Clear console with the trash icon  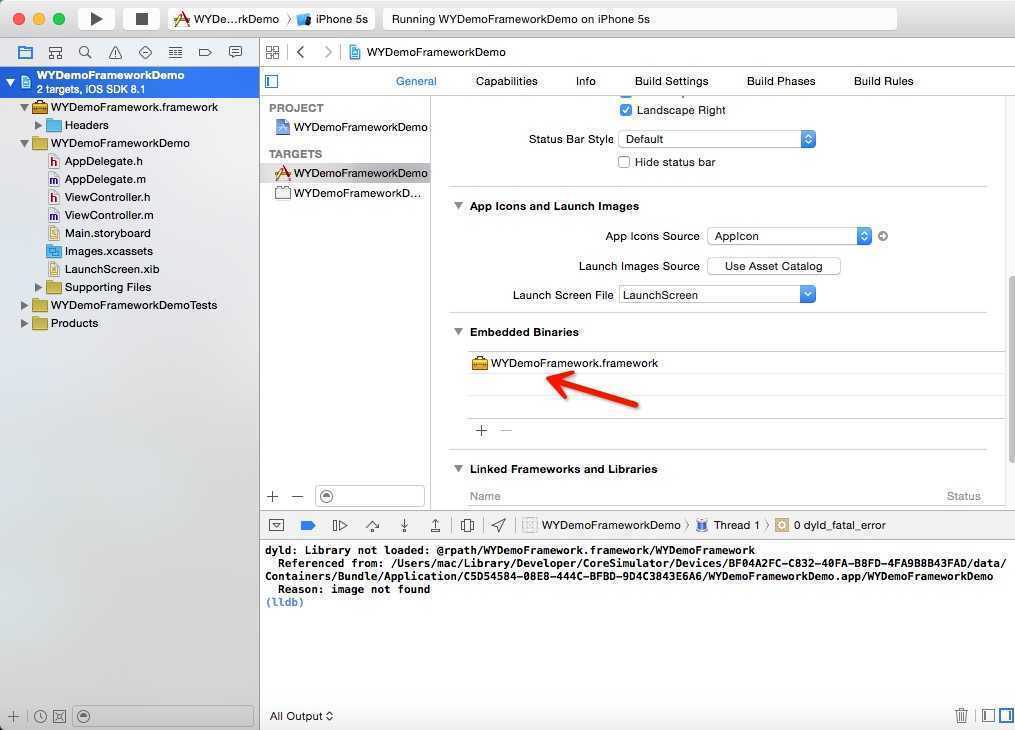tap(961, 715)
